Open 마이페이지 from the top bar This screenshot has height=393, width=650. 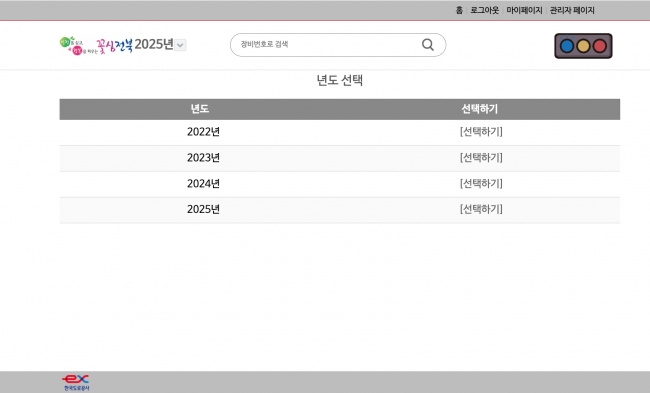pos(524,10)
